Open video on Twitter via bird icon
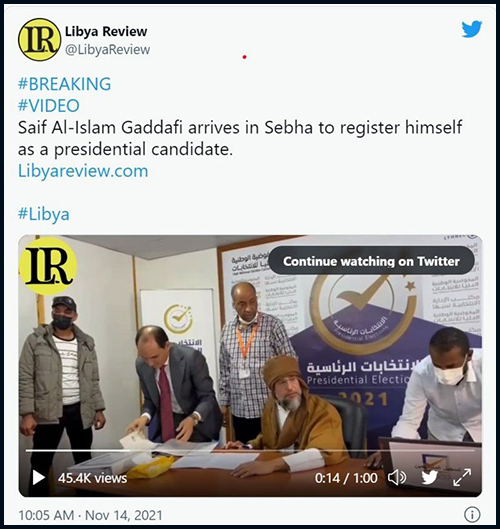Viewport: 500px width, 529px height. click(x=429, y=478)
